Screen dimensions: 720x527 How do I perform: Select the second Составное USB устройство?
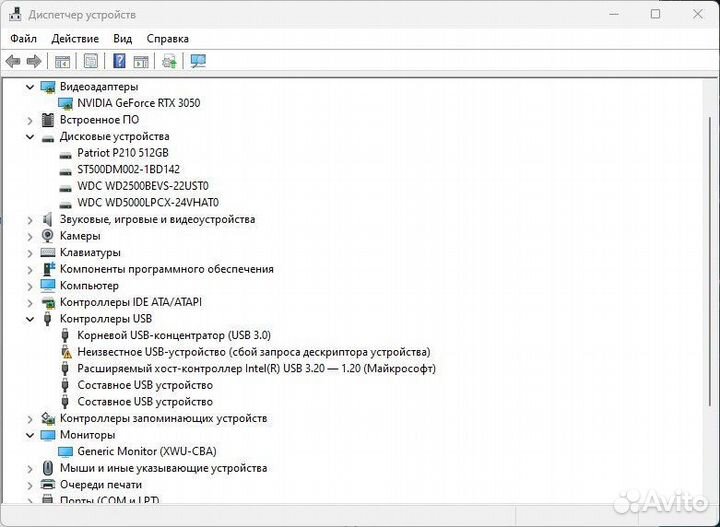pos(145,402)
